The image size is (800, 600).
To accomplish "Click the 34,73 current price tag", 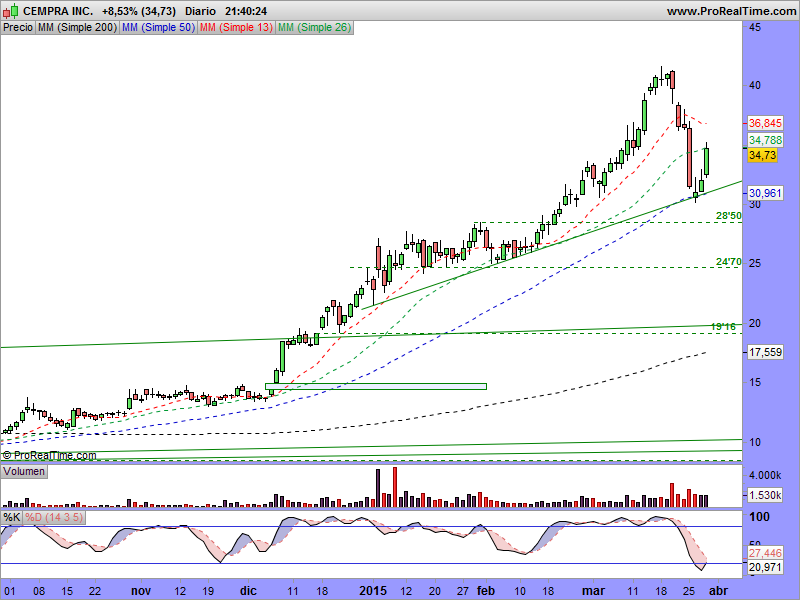I will pos(762,155).
